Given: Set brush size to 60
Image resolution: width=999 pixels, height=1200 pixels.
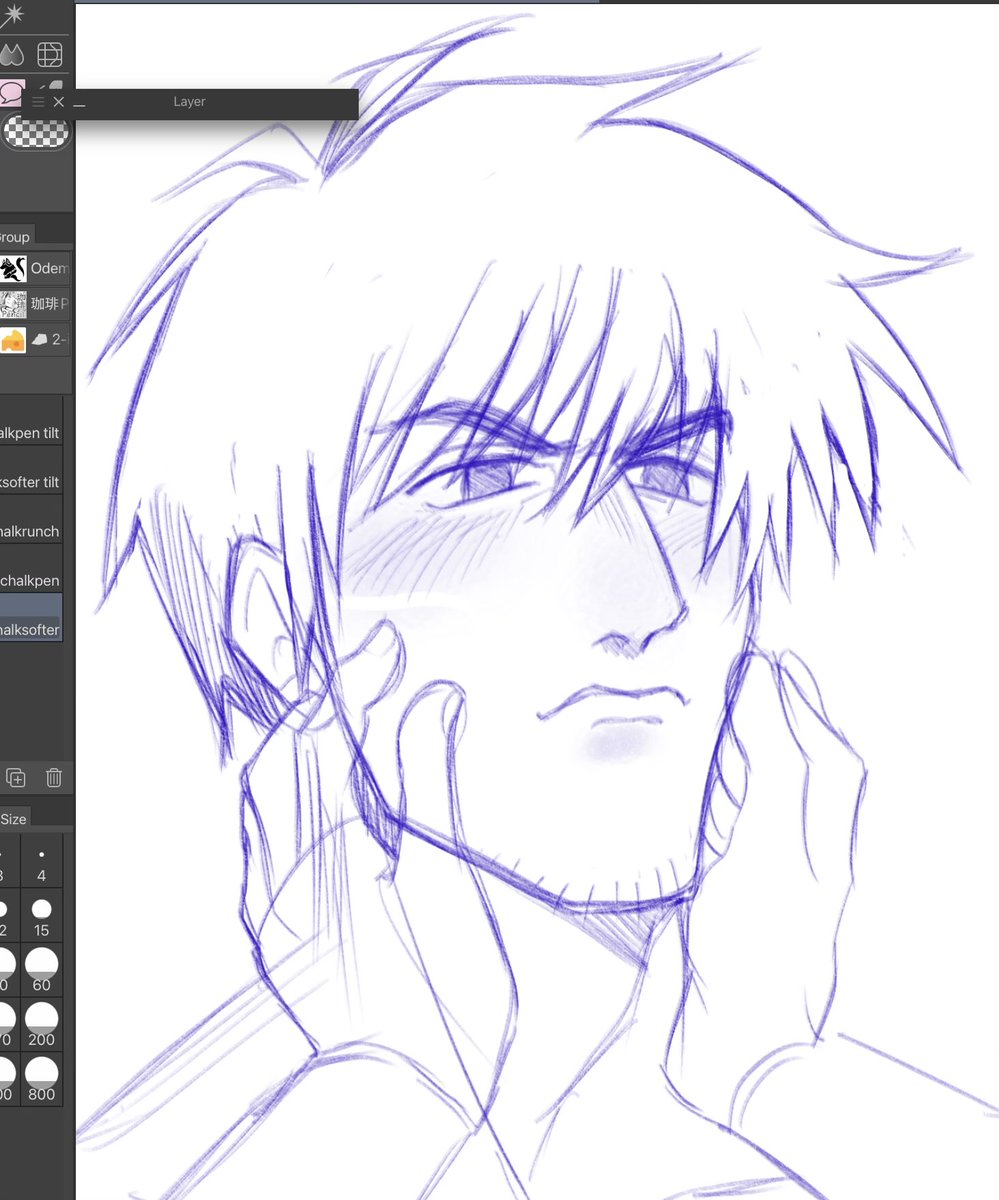Looking at the screenshot, I should pyautogui.click(x=41, y=970).
